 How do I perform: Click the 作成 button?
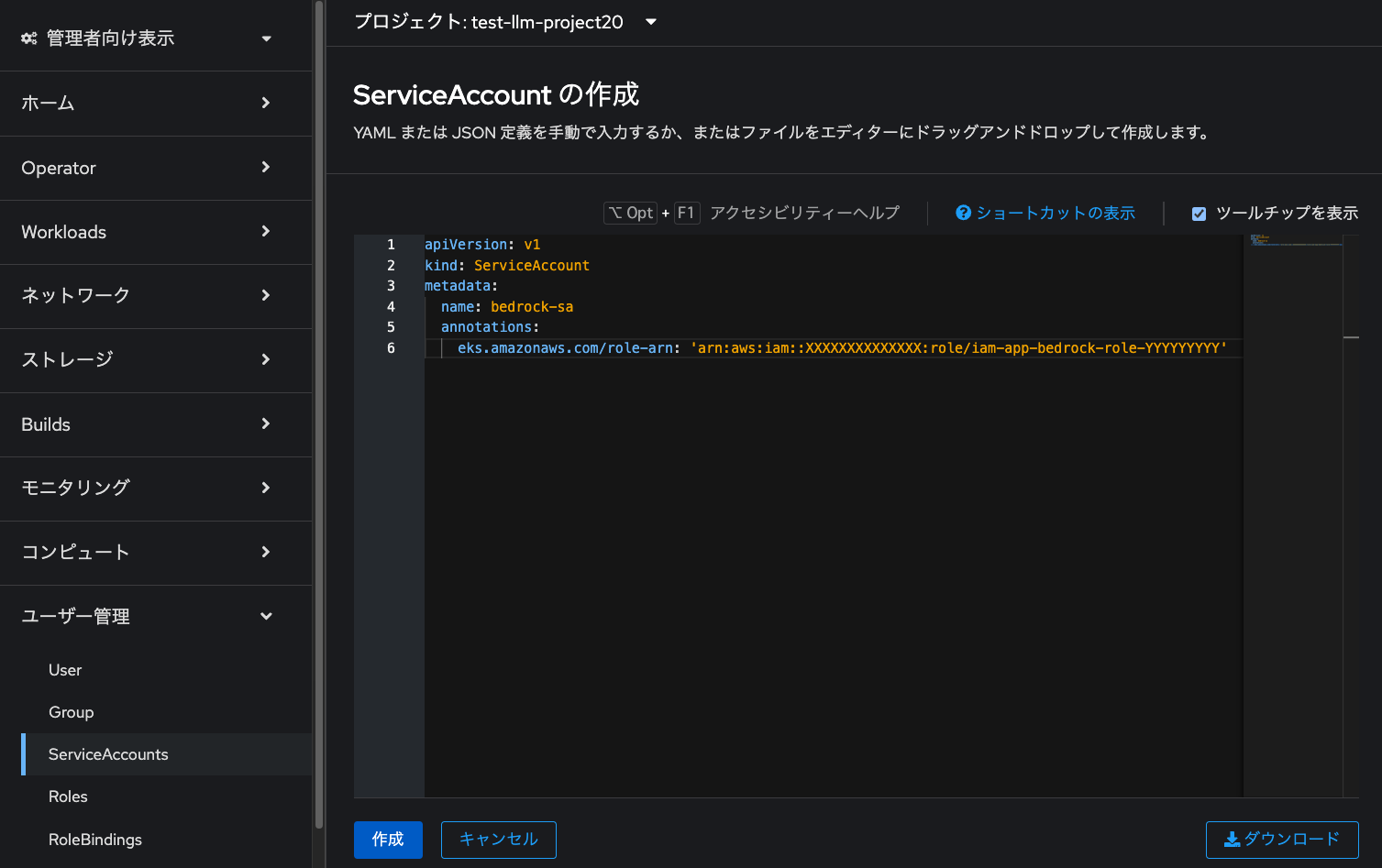coord(388,840)
